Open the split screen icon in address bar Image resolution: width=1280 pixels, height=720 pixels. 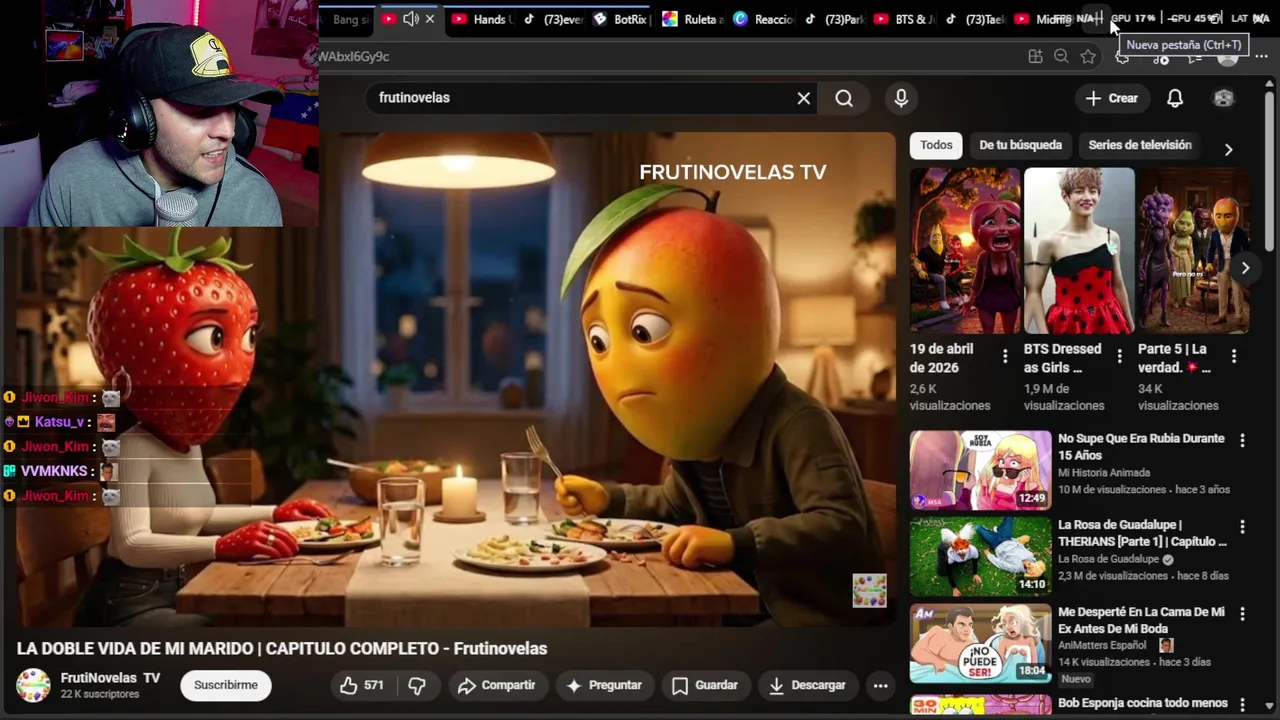pos(1035,57)
